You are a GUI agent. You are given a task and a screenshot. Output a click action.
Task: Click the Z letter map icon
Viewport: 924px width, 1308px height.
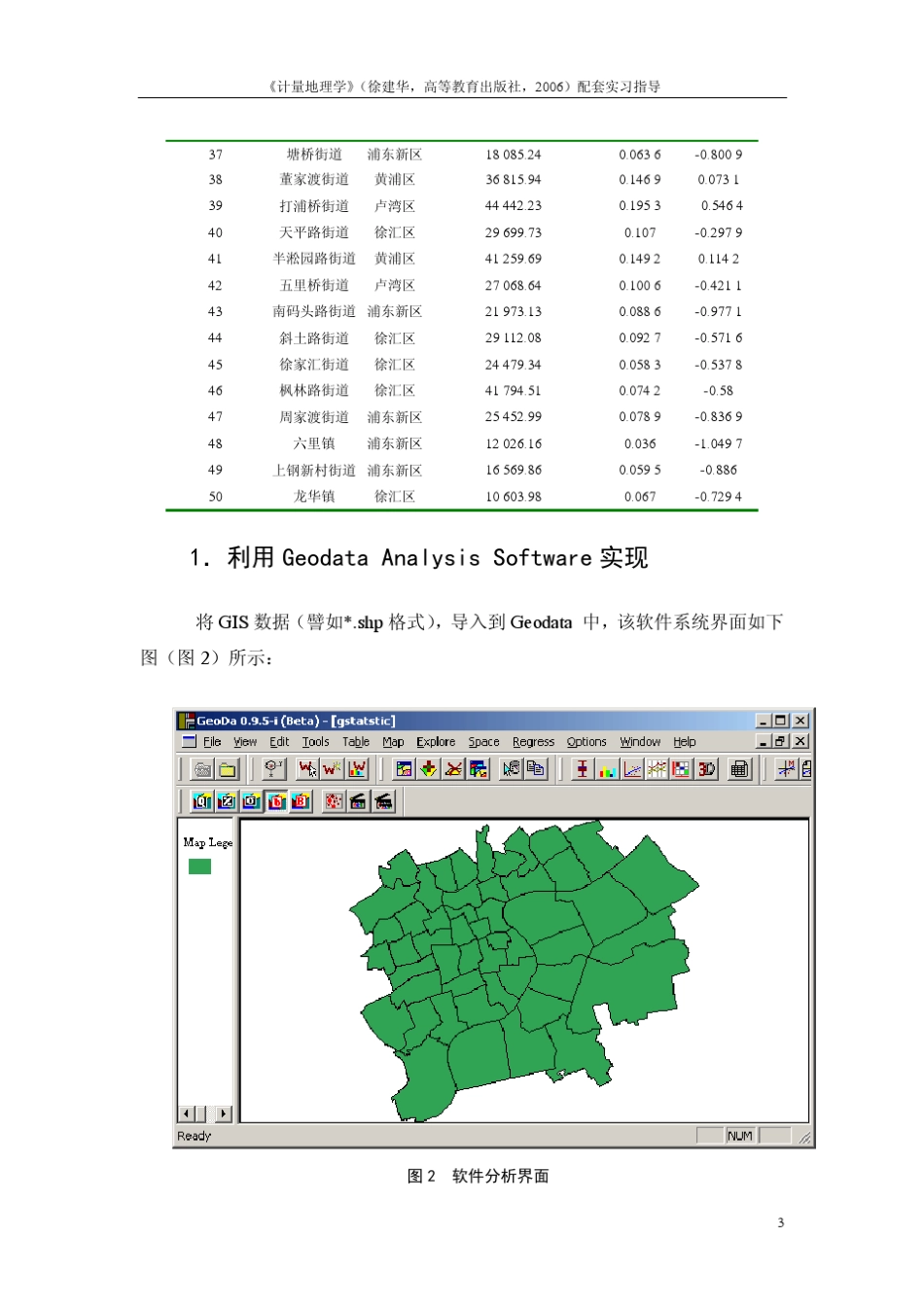(227, 801)
